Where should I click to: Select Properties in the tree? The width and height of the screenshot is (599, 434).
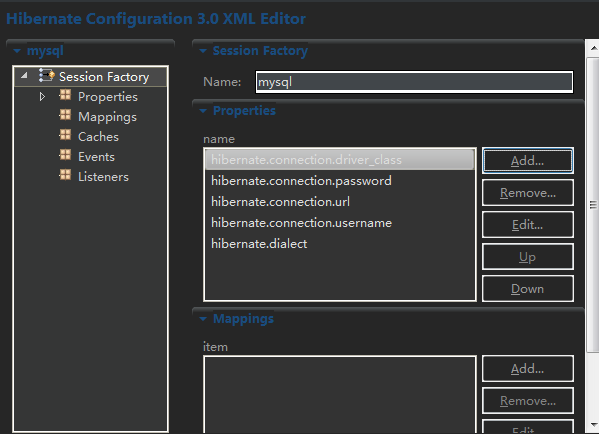pyautogui.click(x=108, y=97)
